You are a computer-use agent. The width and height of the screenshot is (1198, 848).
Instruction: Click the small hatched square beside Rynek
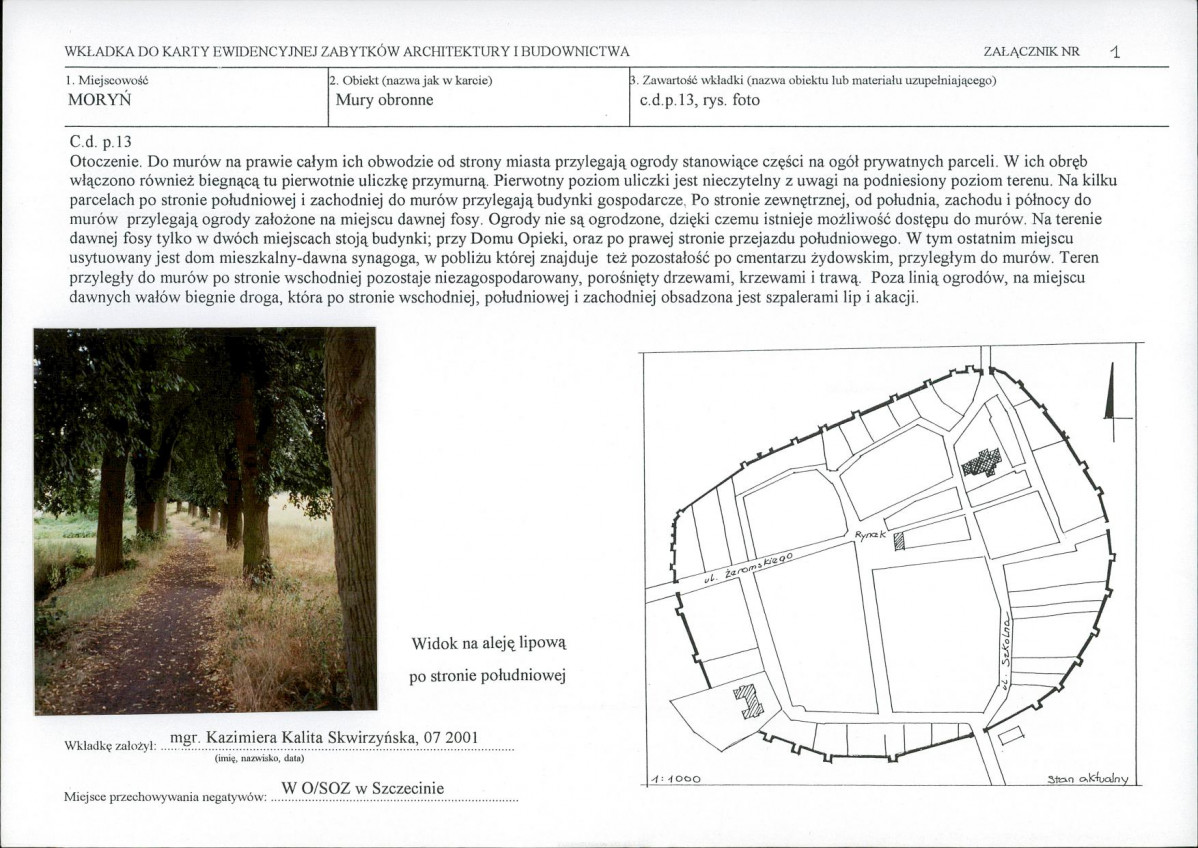click(898, 540)
